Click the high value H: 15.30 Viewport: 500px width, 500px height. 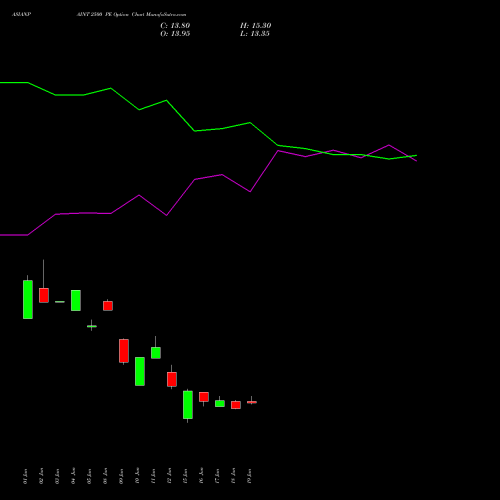255,26
